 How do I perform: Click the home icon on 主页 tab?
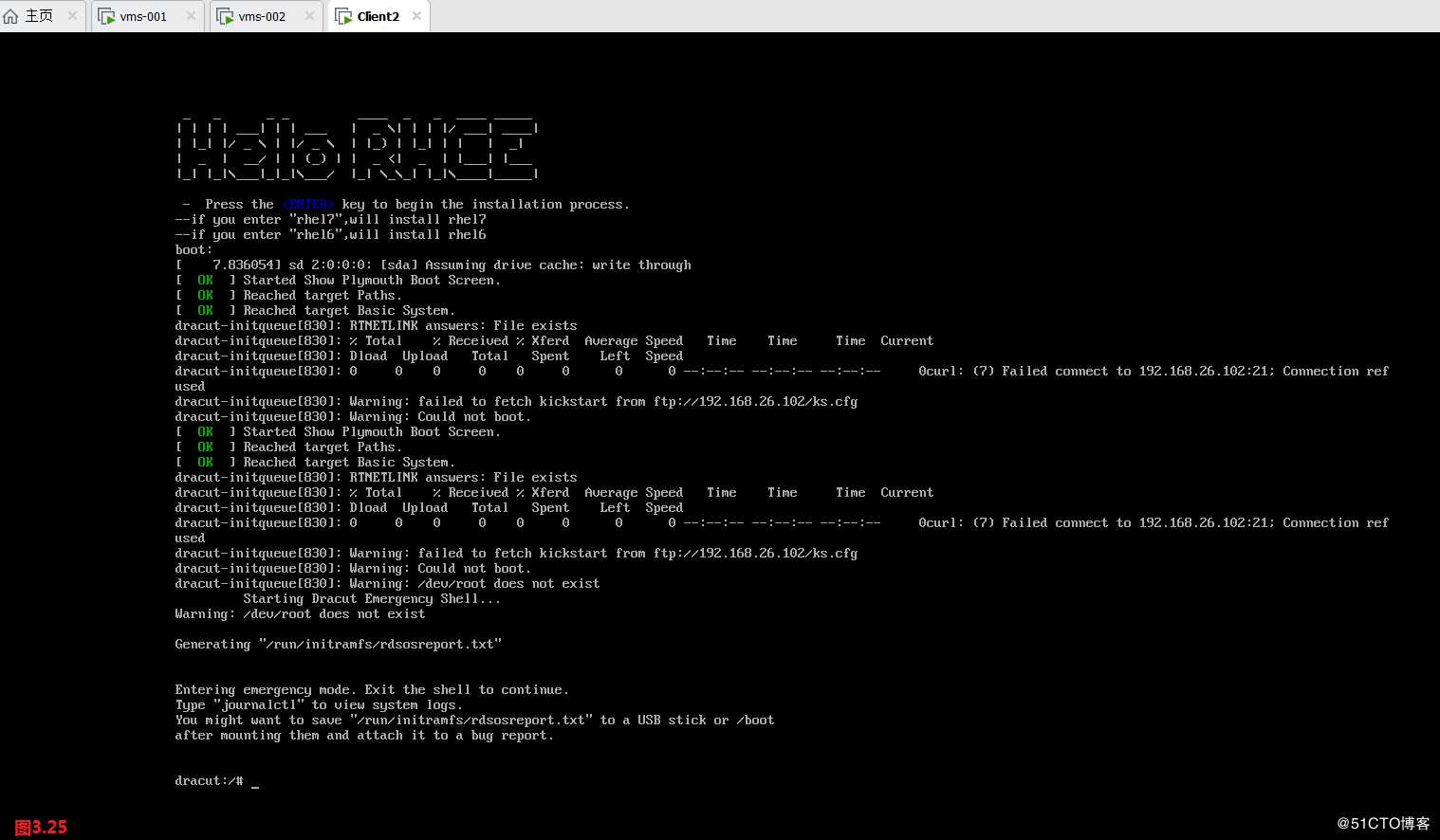11,16
